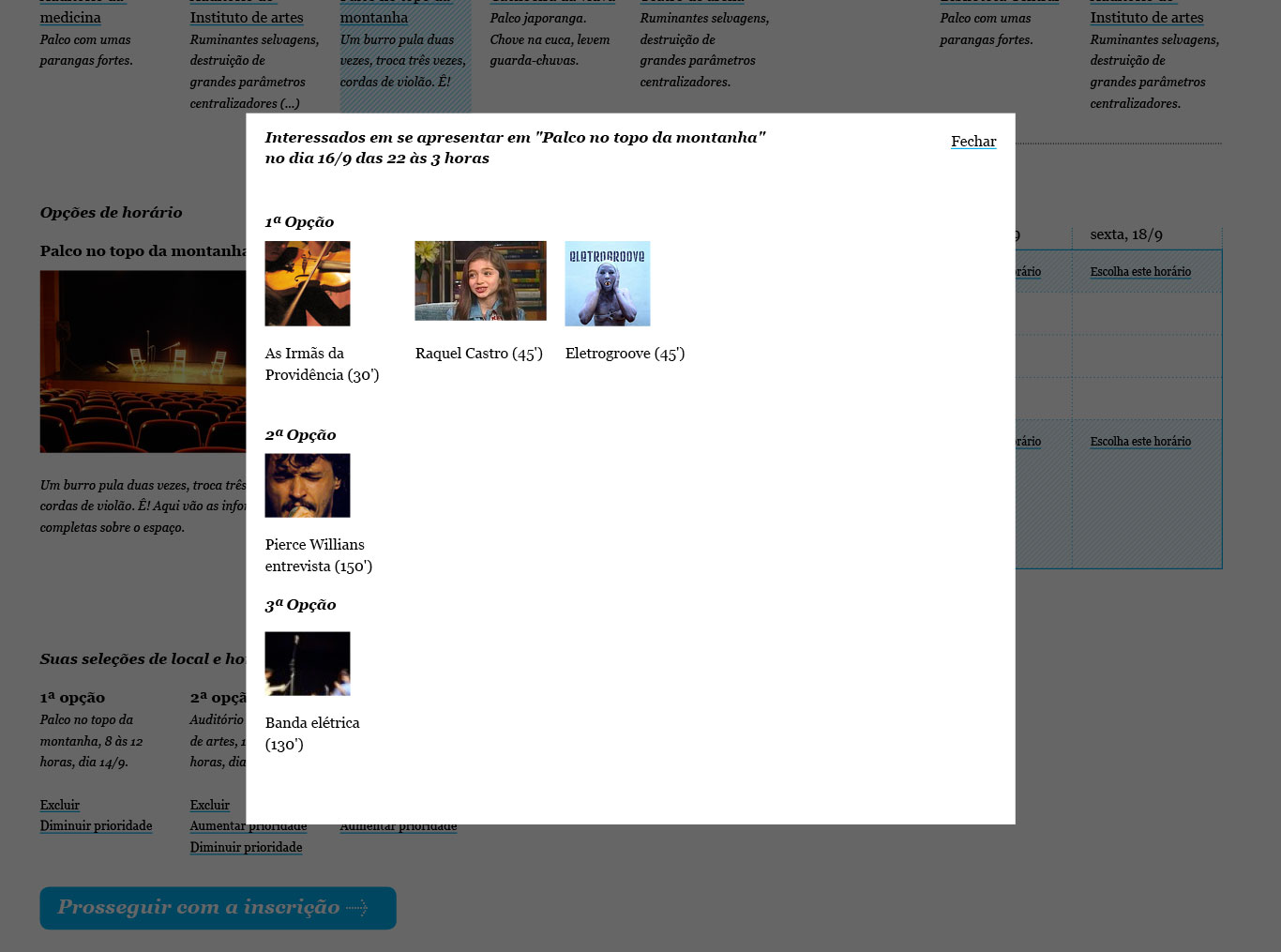Screen dimensions: 1281x952
Task: Select Raquel Castro (45') name
Action: [479, 354]
